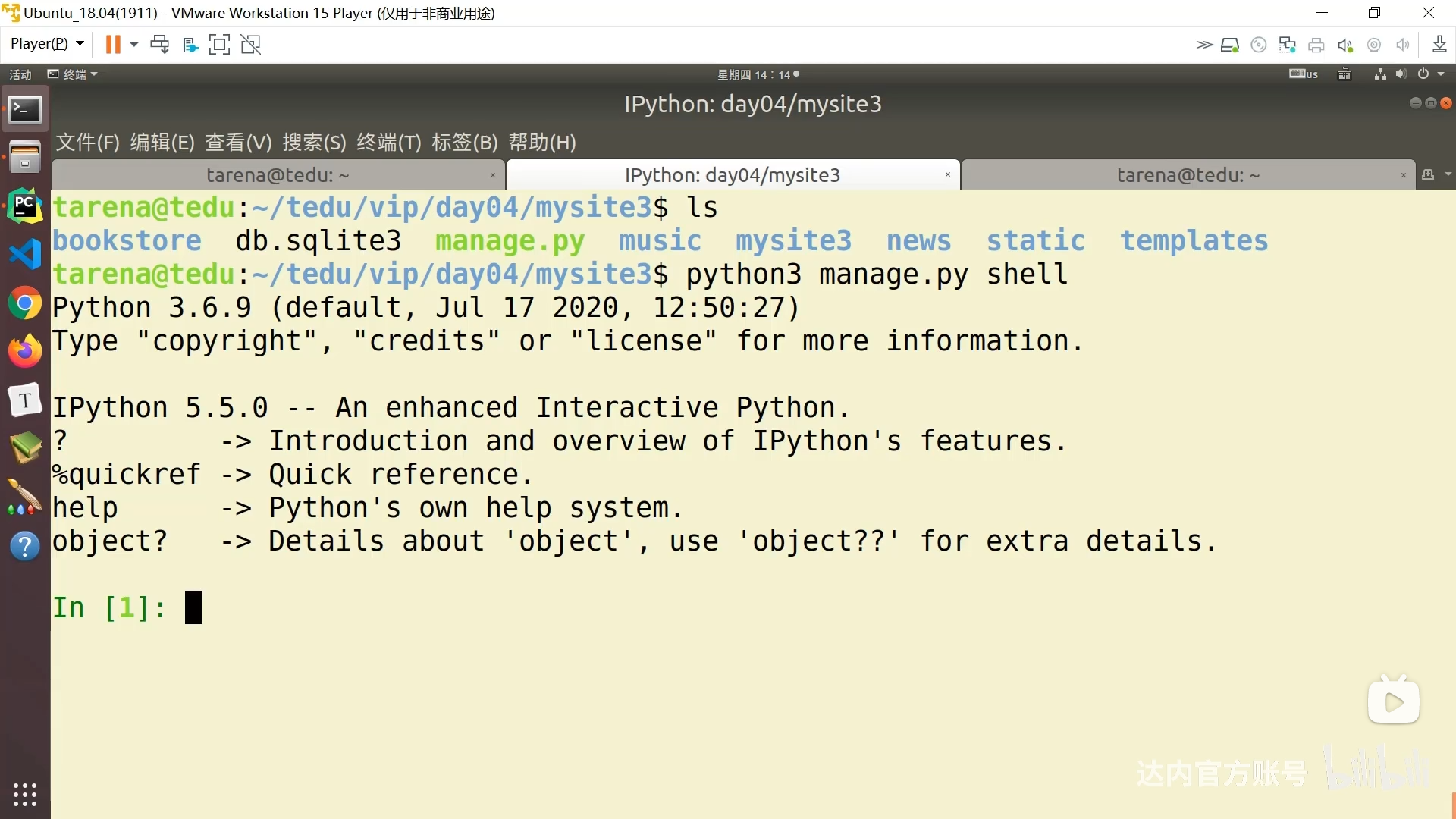Open the Files manager dock icon
1456x819 pixels.
(25, 157)
